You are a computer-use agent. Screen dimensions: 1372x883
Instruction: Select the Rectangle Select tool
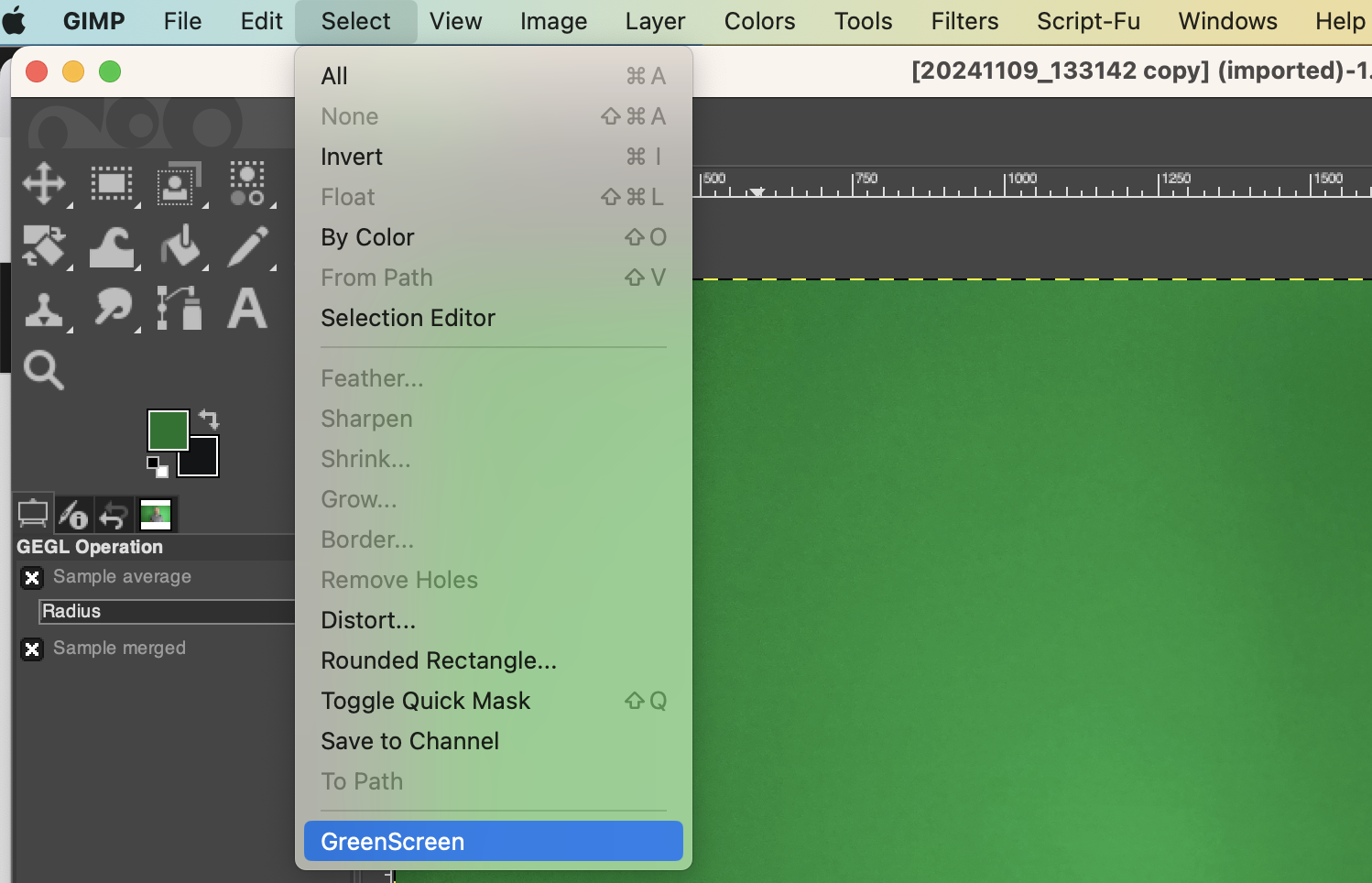click(112, 185)
